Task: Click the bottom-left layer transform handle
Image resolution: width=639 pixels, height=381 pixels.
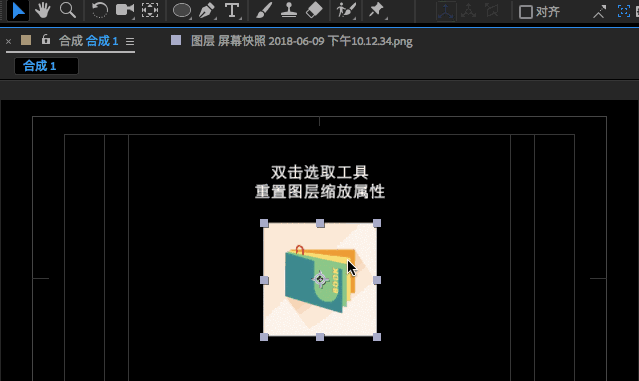Action: pyautogui.click(x=264, y=337)
